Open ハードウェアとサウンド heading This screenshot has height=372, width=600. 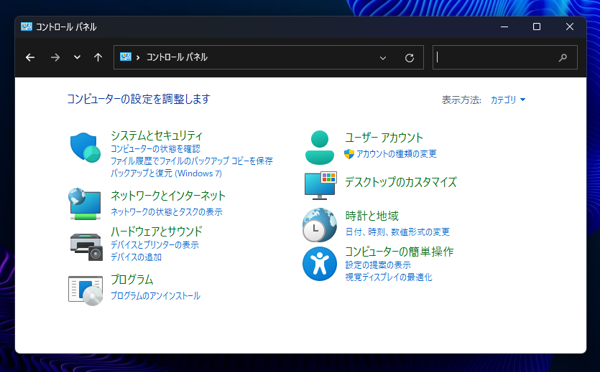tap(157, 231)
